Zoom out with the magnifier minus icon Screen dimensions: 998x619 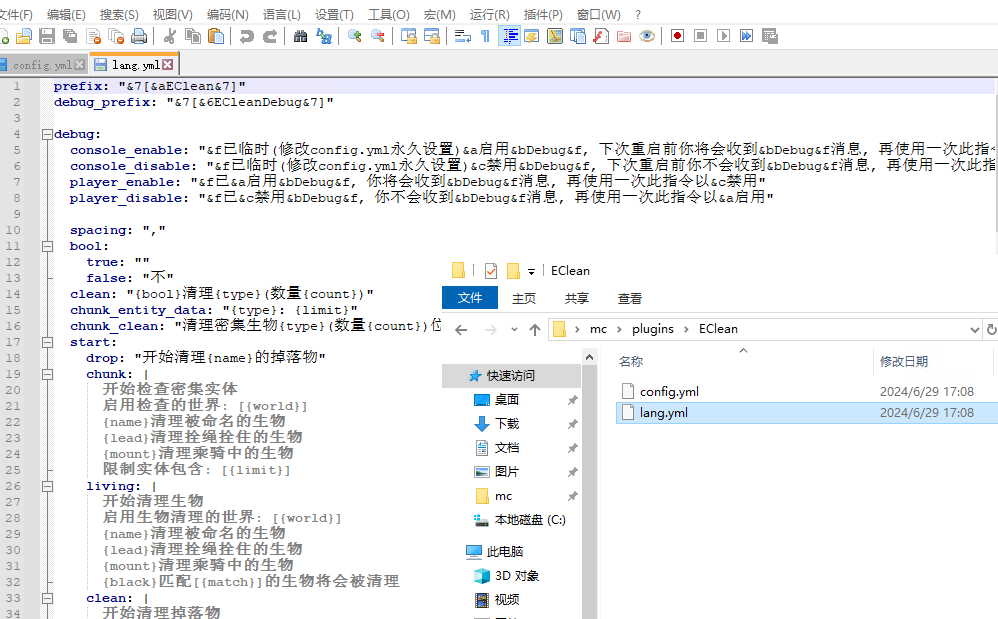(x=378, y=36)
